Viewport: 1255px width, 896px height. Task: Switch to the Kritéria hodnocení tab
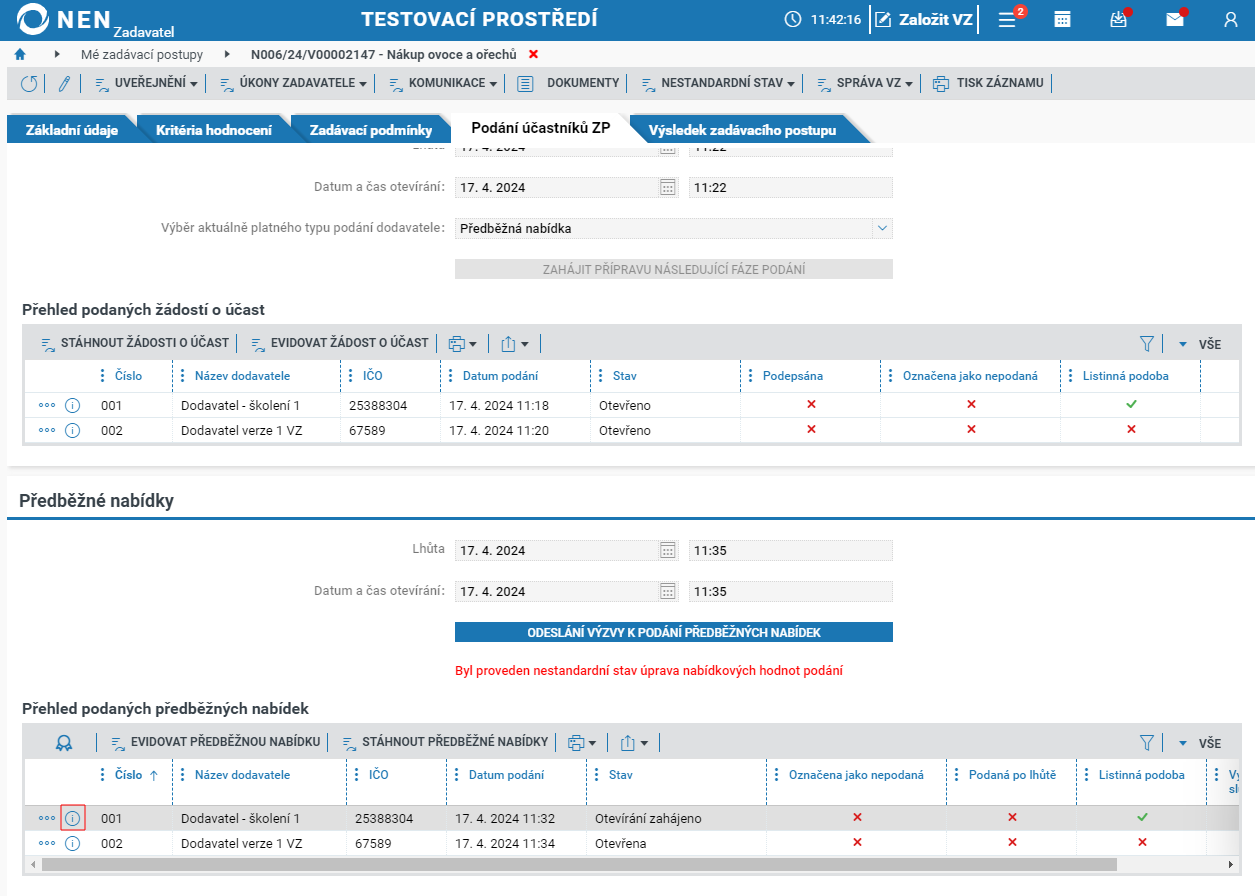point(214,130)
